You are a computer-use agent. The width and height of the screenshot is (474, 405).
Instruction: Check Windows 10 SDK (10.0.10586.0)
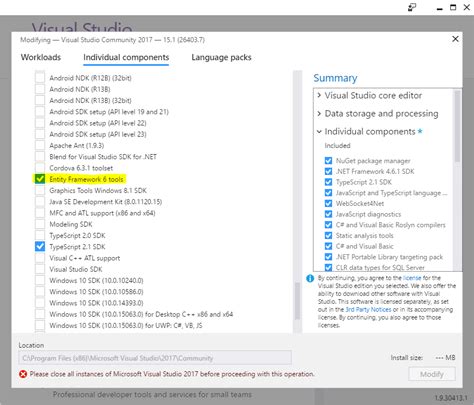point(40,292)
